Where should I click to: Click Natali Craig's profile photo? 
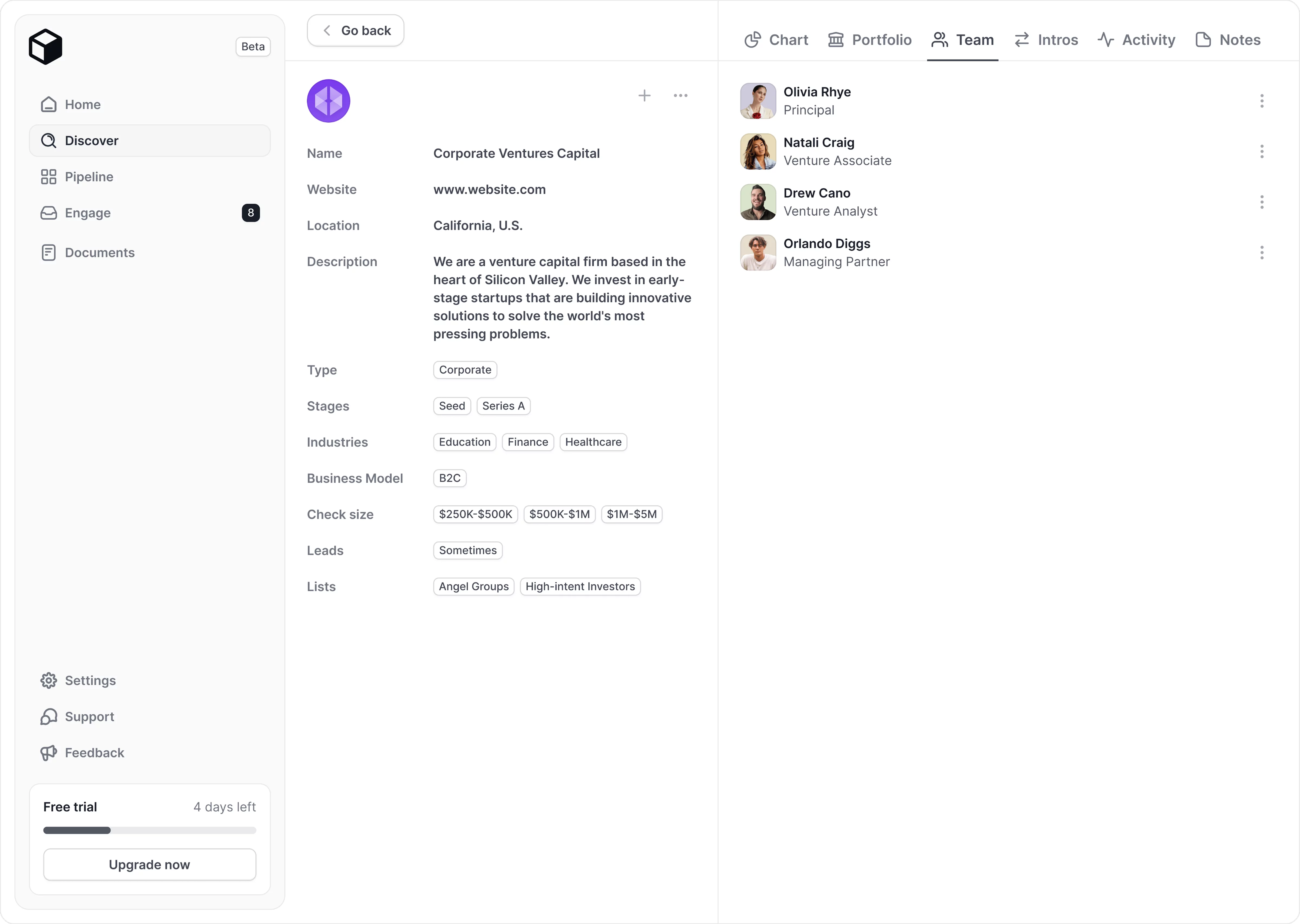pos(758,151)
